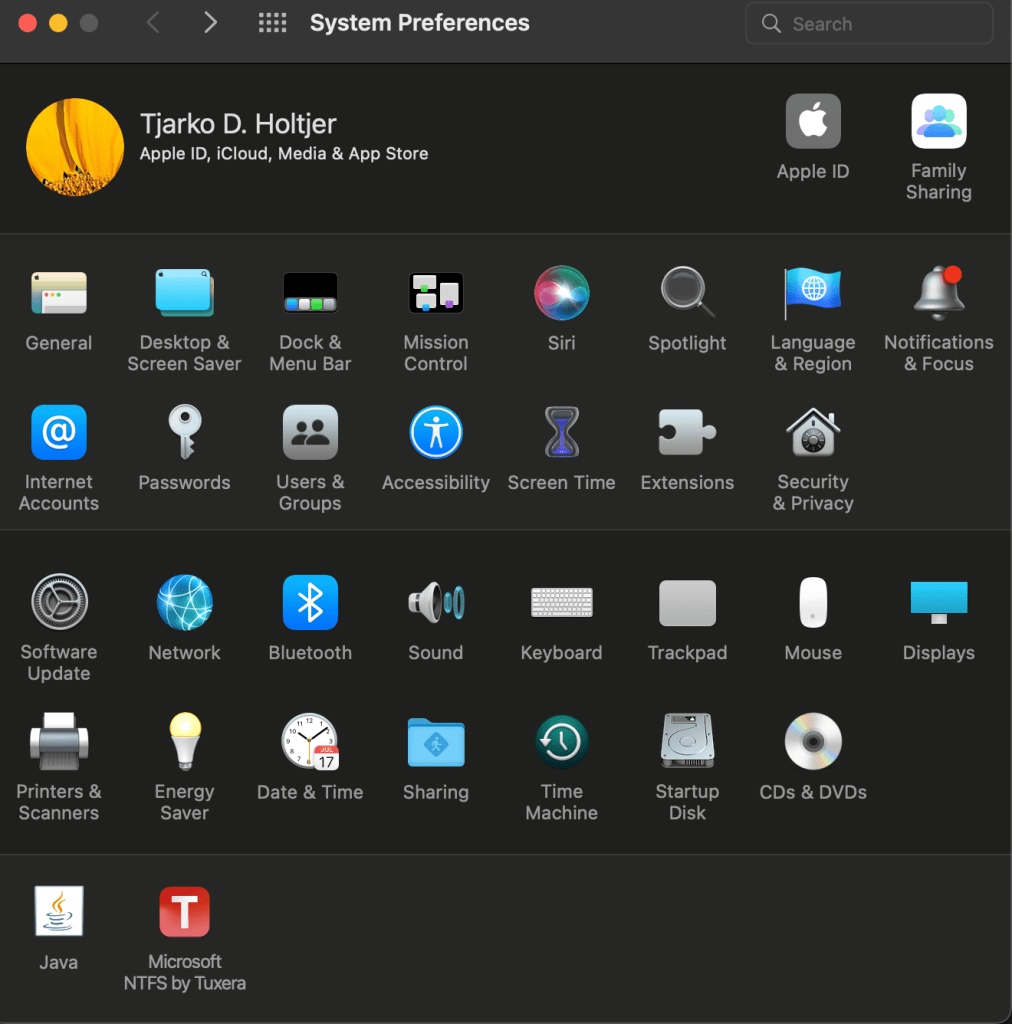This screenshot has height=1024, width=1012.
Task: Open Mission Control preferences
Action: (435, 294)
